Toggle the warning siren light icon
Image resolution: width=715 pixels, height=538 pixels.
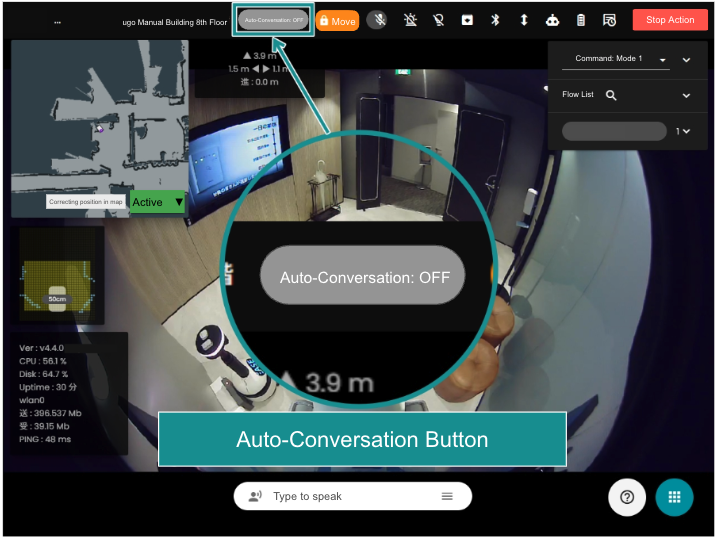pos(410,20)
